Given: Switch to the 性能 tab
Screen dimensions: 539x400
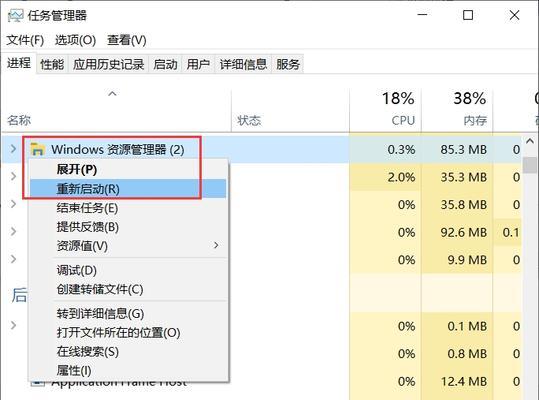Looking at the screenshot, I should click(x=52, y=64).
